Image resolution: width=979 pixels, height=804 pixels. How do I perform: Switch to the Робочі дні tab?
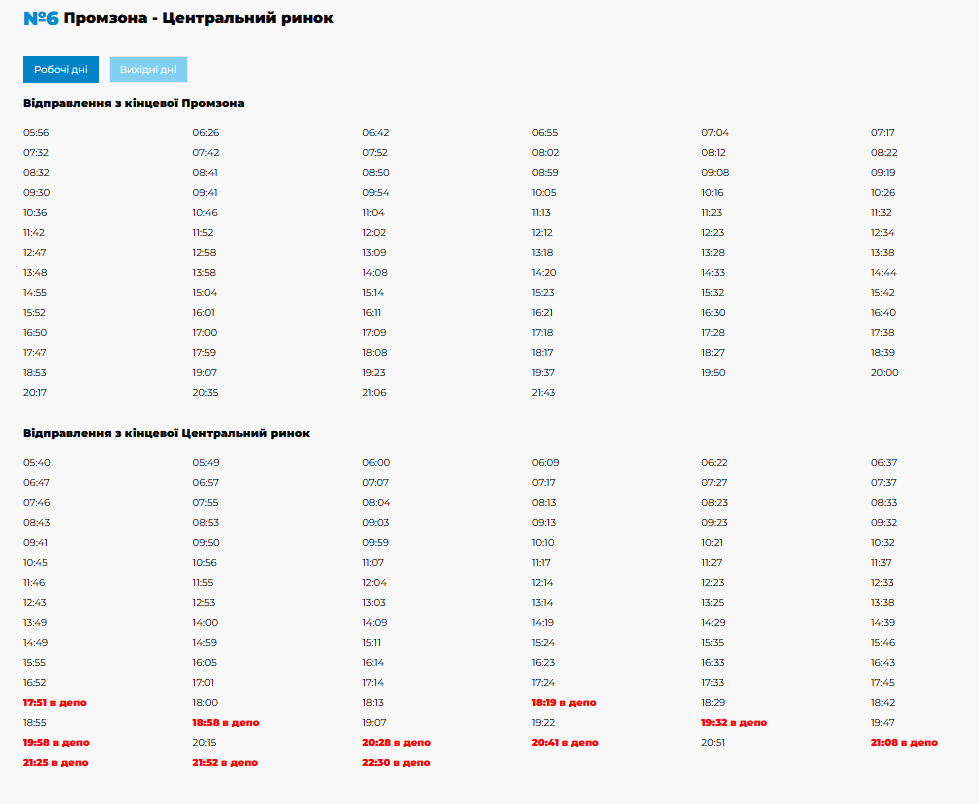(x=61, y=70)
